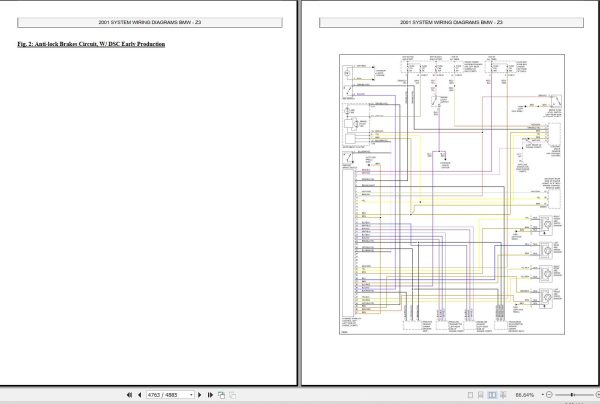Click the greyed next view icon

232,395
